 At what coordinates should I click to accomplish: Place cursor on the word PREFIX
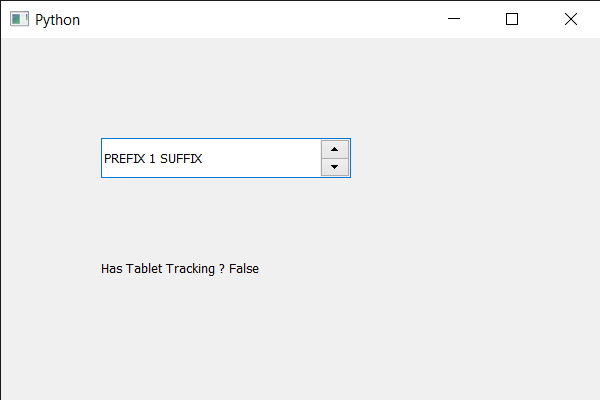(x=124, y=159)
